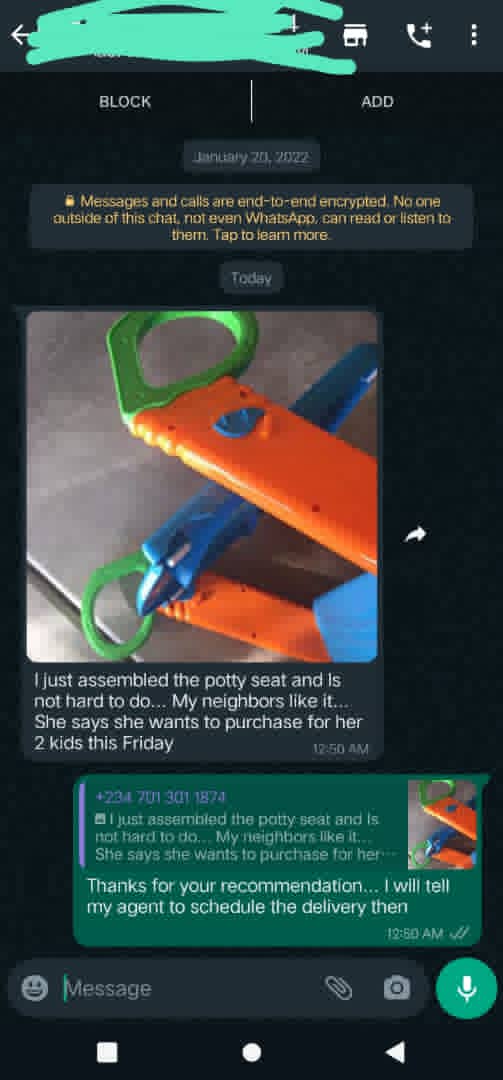Start a call with the phone icon
503x1080 pixels.
(x=419, y=34)
